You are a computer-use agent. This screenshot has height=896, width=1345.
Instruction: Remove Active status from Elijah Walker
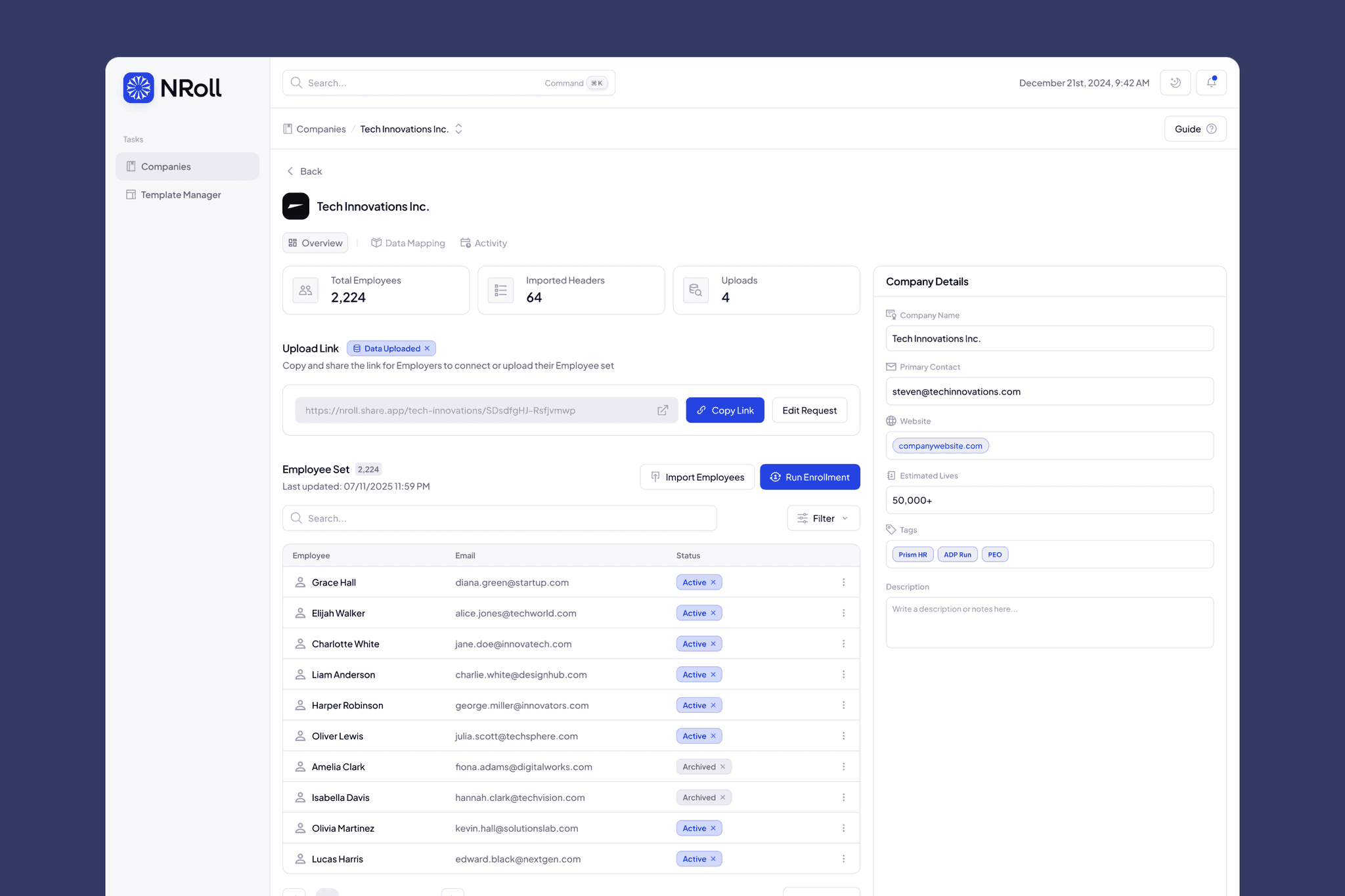coord(713,613)
